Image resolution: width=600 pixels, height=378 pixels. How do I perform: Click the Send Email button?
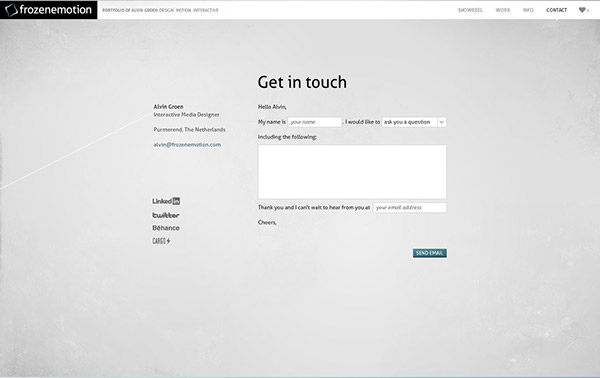pyautogui.click(x=430, y=253)
